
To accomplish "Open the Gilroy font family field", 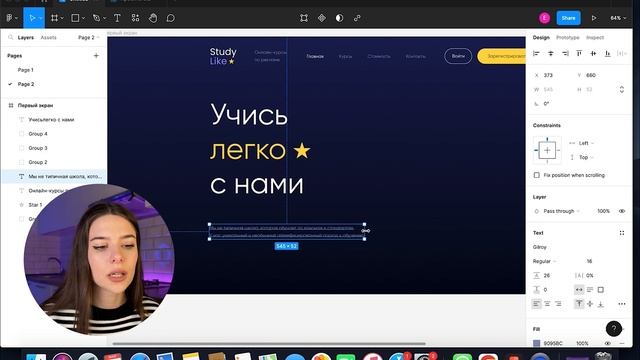I will pos(540,247).
